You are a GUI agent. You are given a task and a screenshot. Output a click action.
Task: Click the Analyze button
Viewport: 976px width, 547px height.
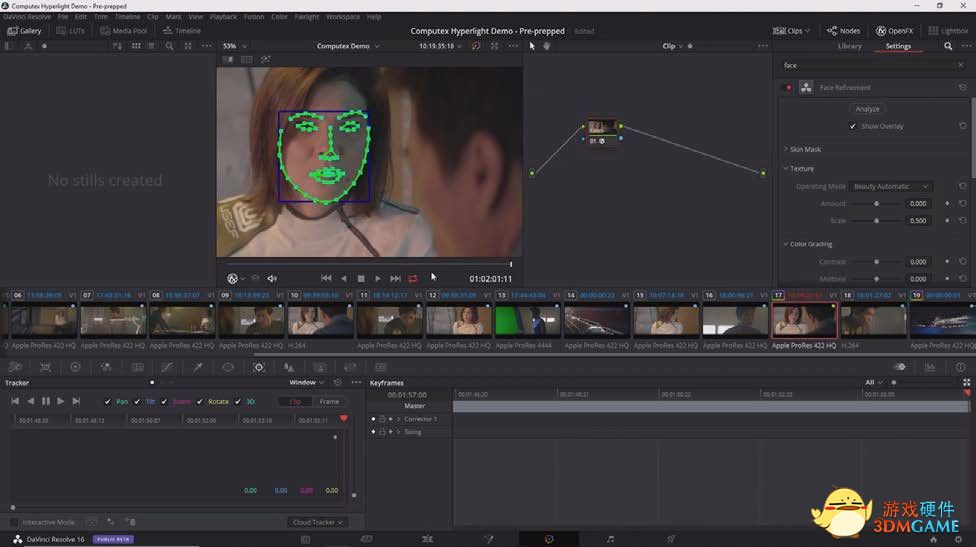click(867, 109)
